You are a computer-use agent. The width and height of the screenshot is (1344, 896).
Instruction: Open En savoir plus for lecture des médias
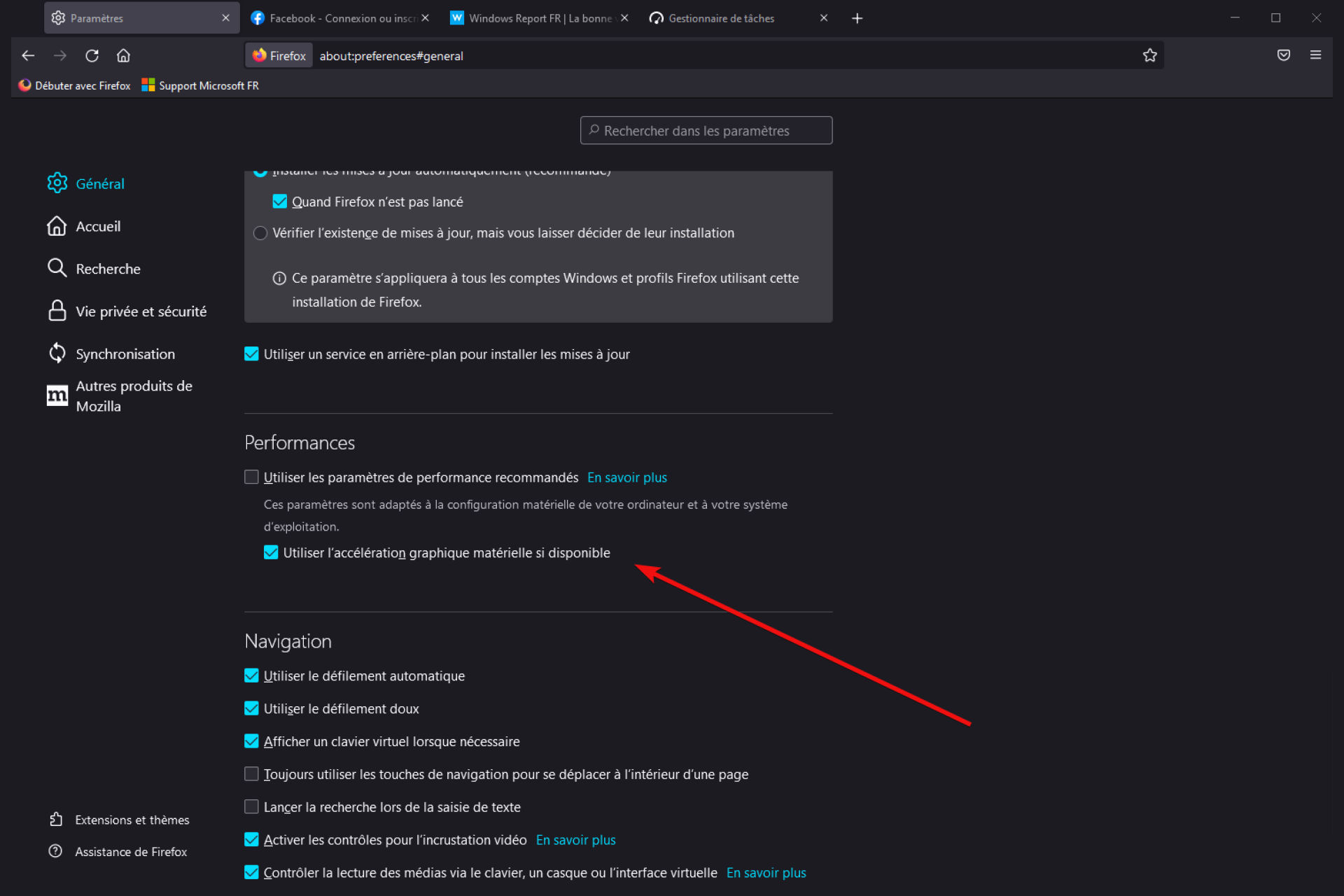[x=766, y=873]
